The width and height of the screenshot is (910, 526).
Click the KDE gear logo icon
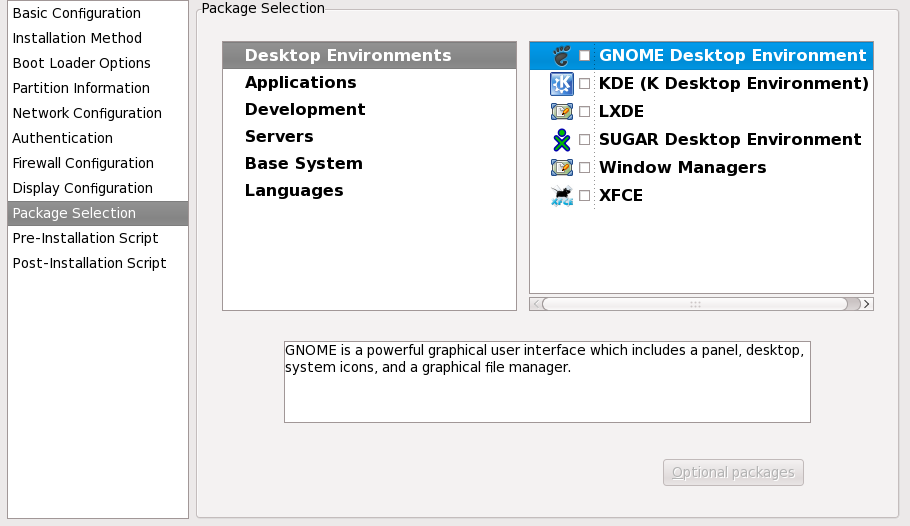click(x=561, y=84)
